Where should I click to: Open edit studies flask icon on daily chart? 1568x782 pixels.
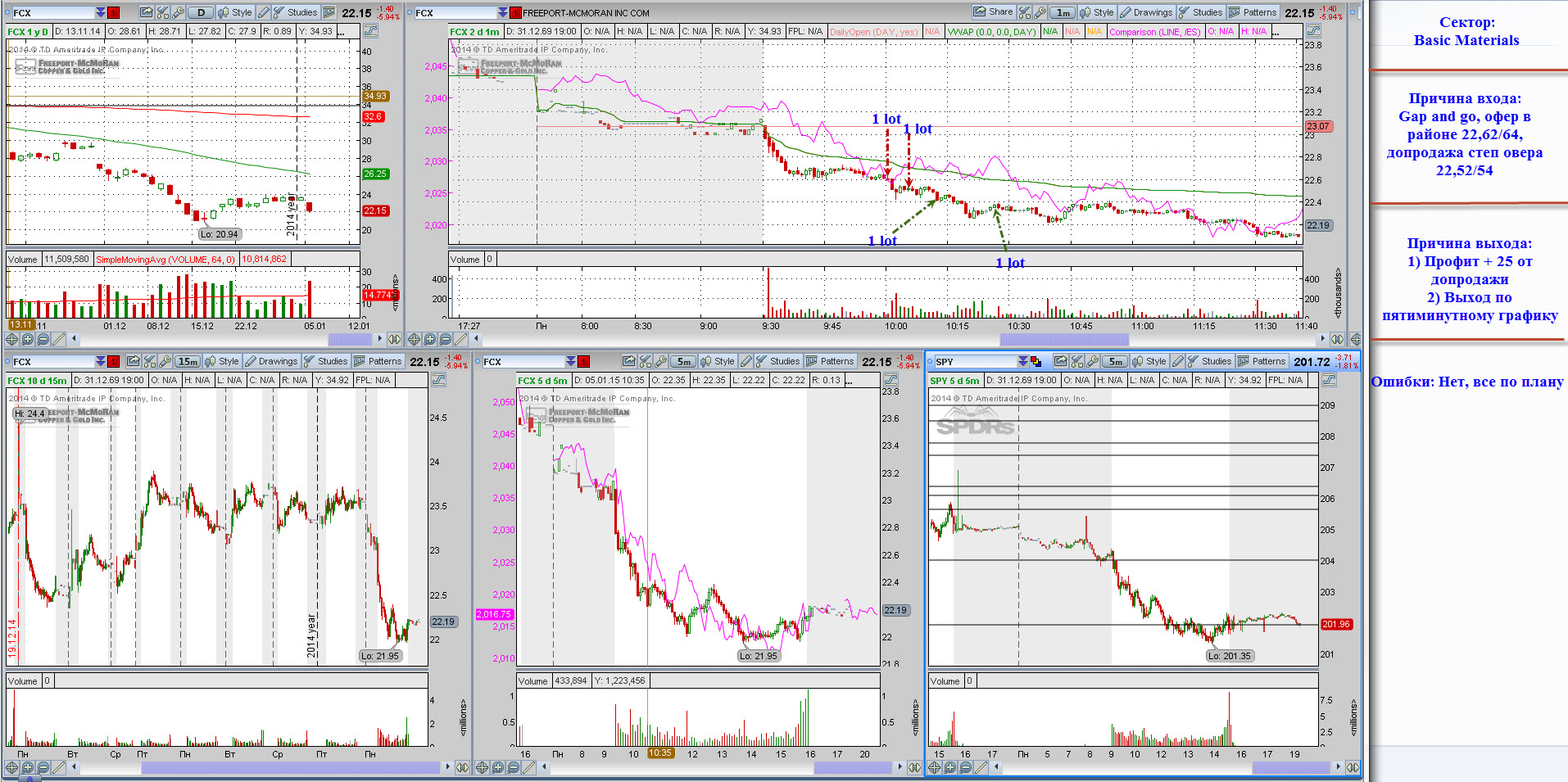point(162,12)
